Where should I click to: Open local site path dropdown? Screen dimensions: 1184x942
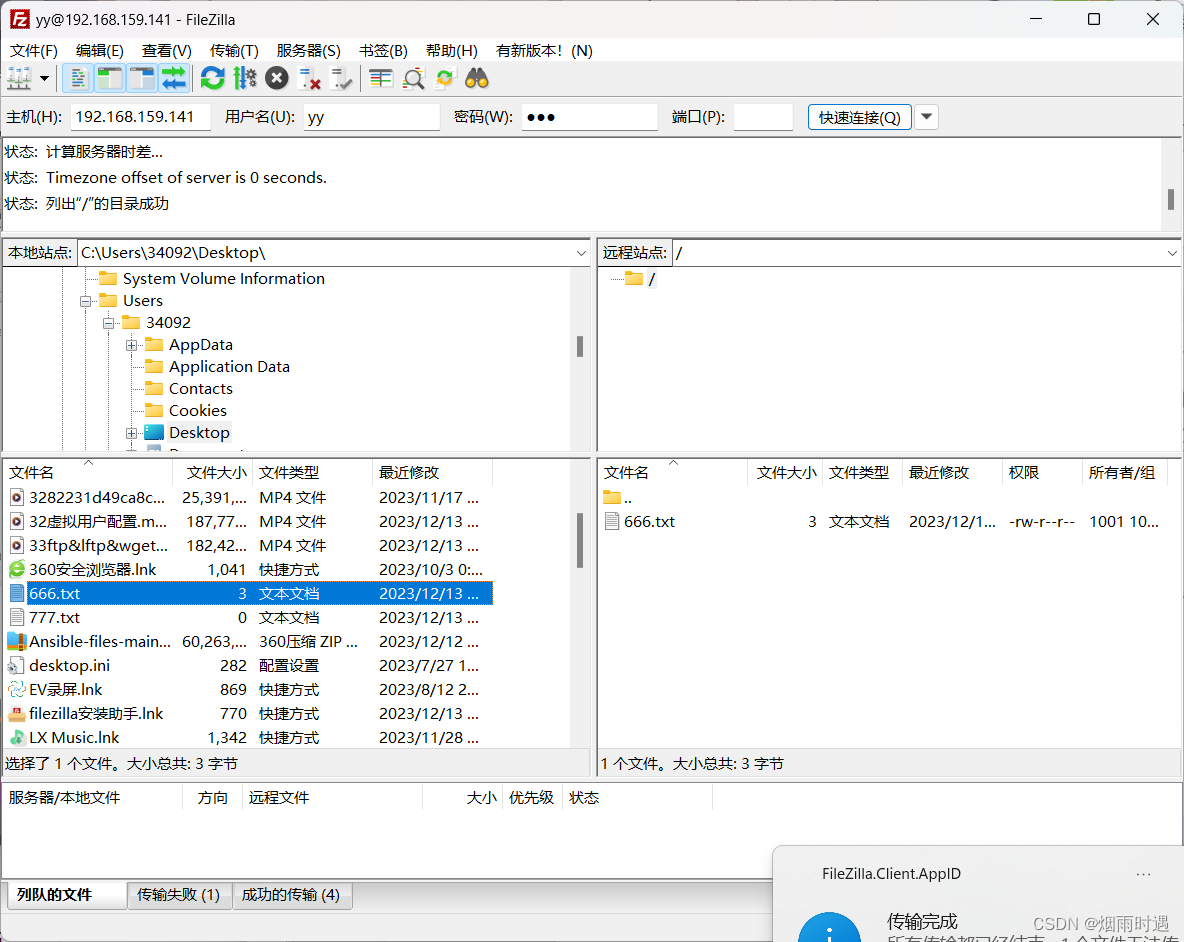[581, 253]
